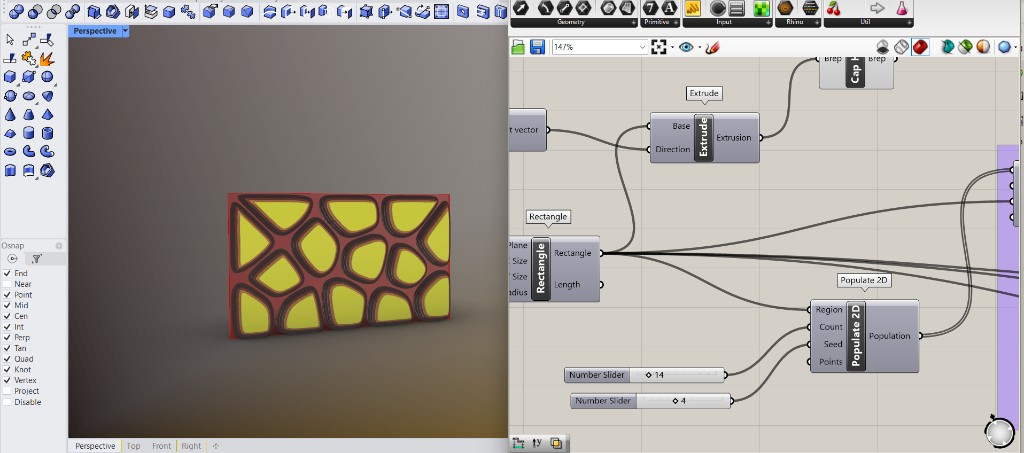The width and height of the screenshot is (1024, 453).
Task: Switch to the Right viewport tab
Action: click(x=191, y=446)
